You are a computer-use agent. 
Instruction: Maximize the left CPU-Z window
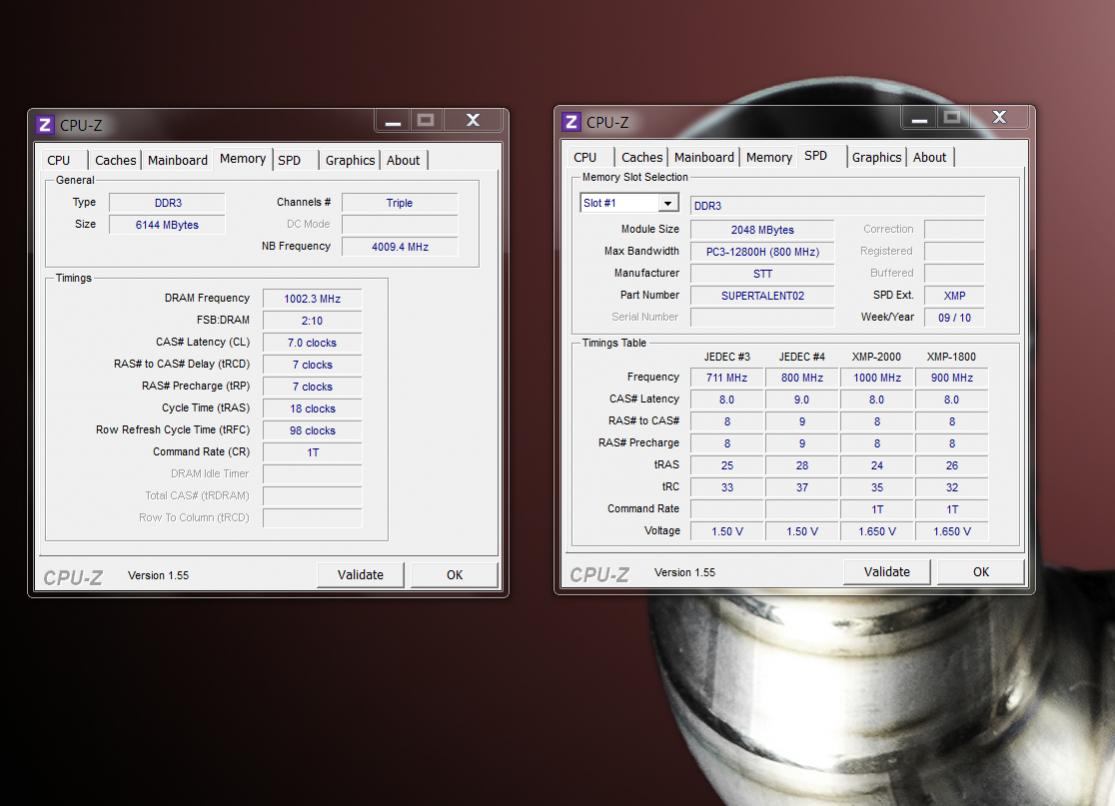[425, 120]
